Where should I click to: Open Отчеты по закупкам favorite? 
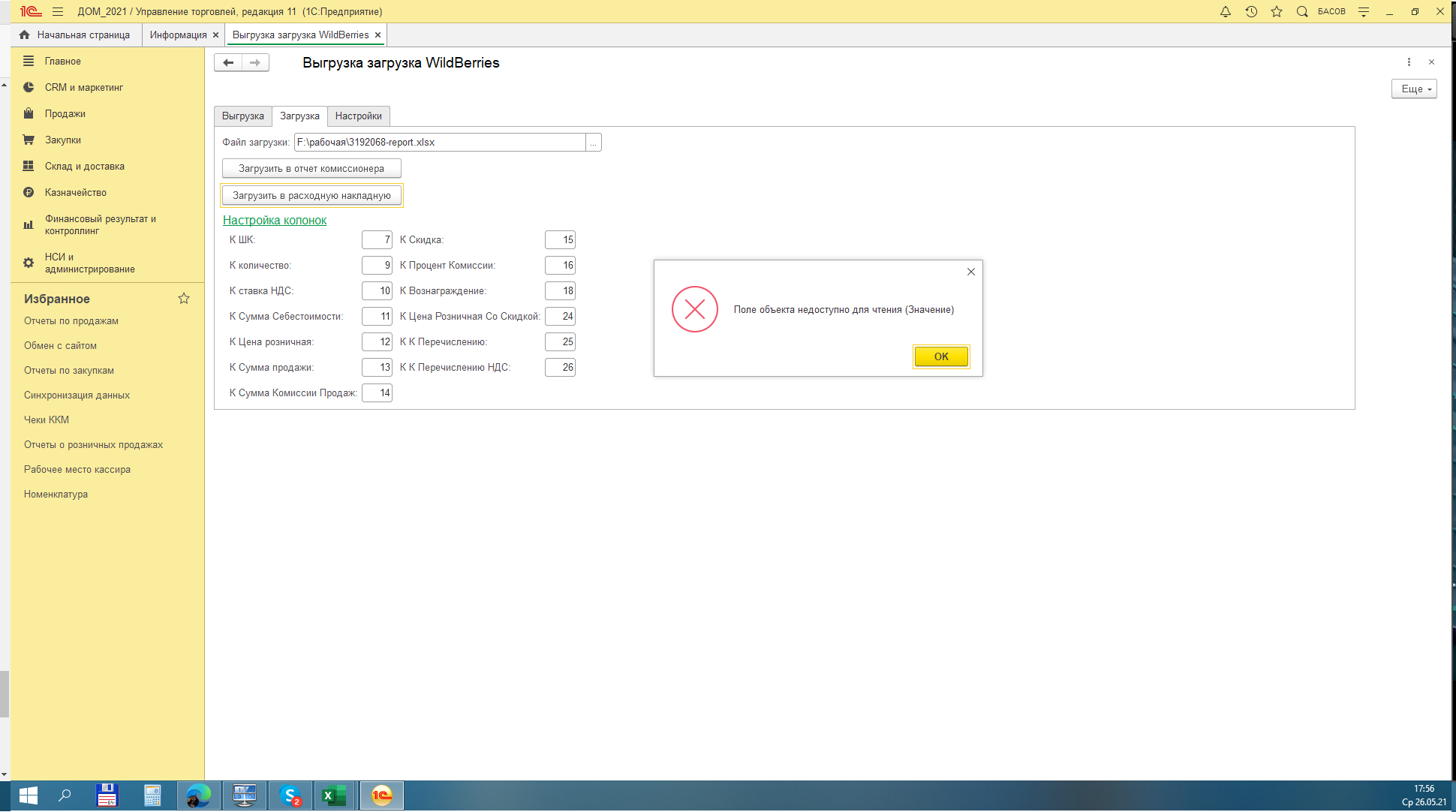click(x=69, y=371)
